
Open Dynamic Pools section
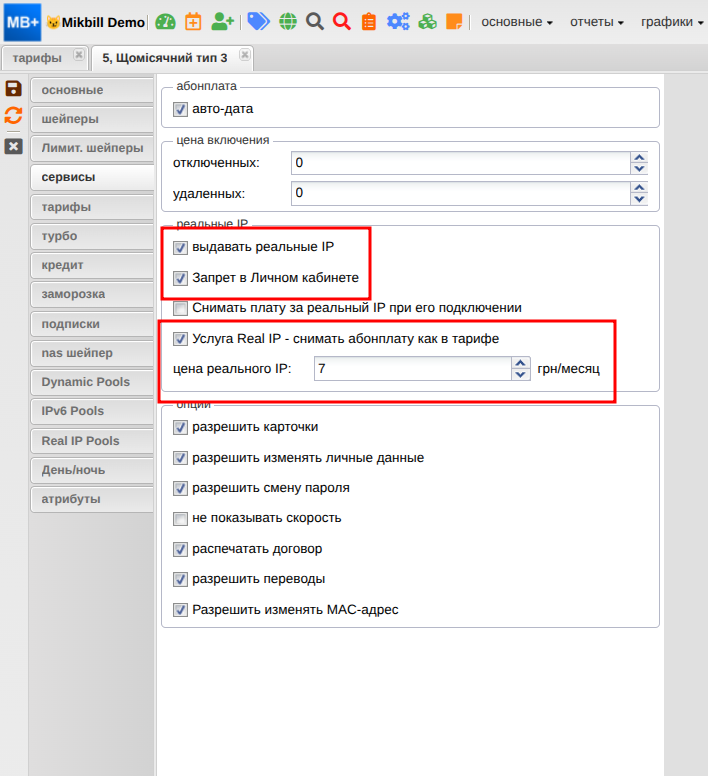coord(92,382)
